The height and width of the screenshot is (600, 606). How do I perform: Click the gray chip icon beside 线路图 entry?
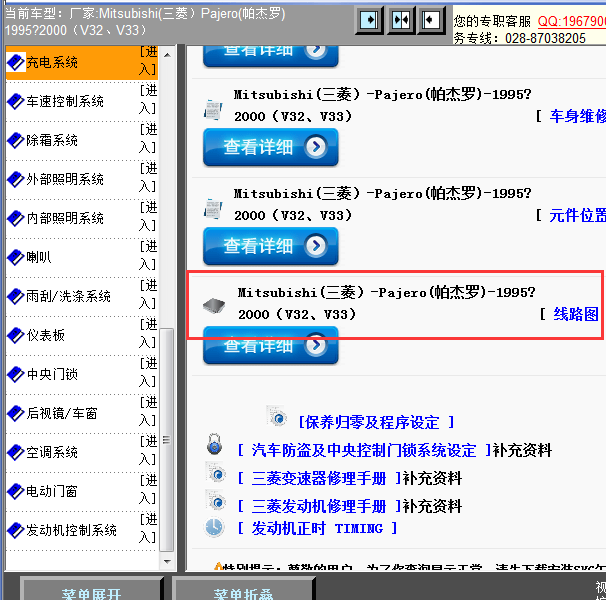[x=214, y=306]
